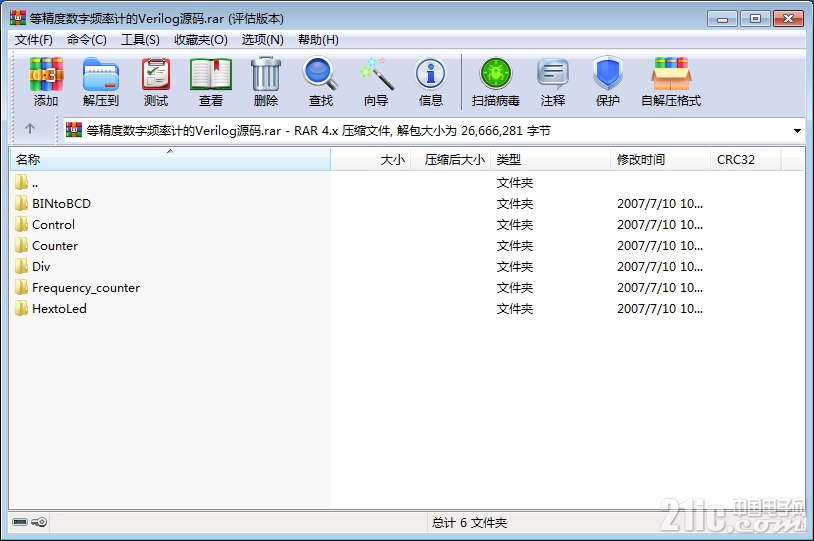Click the drive icon in status bar

pyautogui.click(x=20, y=522)
